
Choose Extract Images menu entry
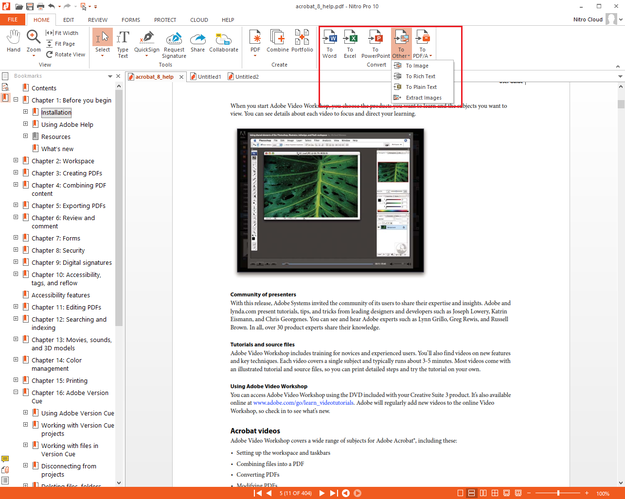423,98
